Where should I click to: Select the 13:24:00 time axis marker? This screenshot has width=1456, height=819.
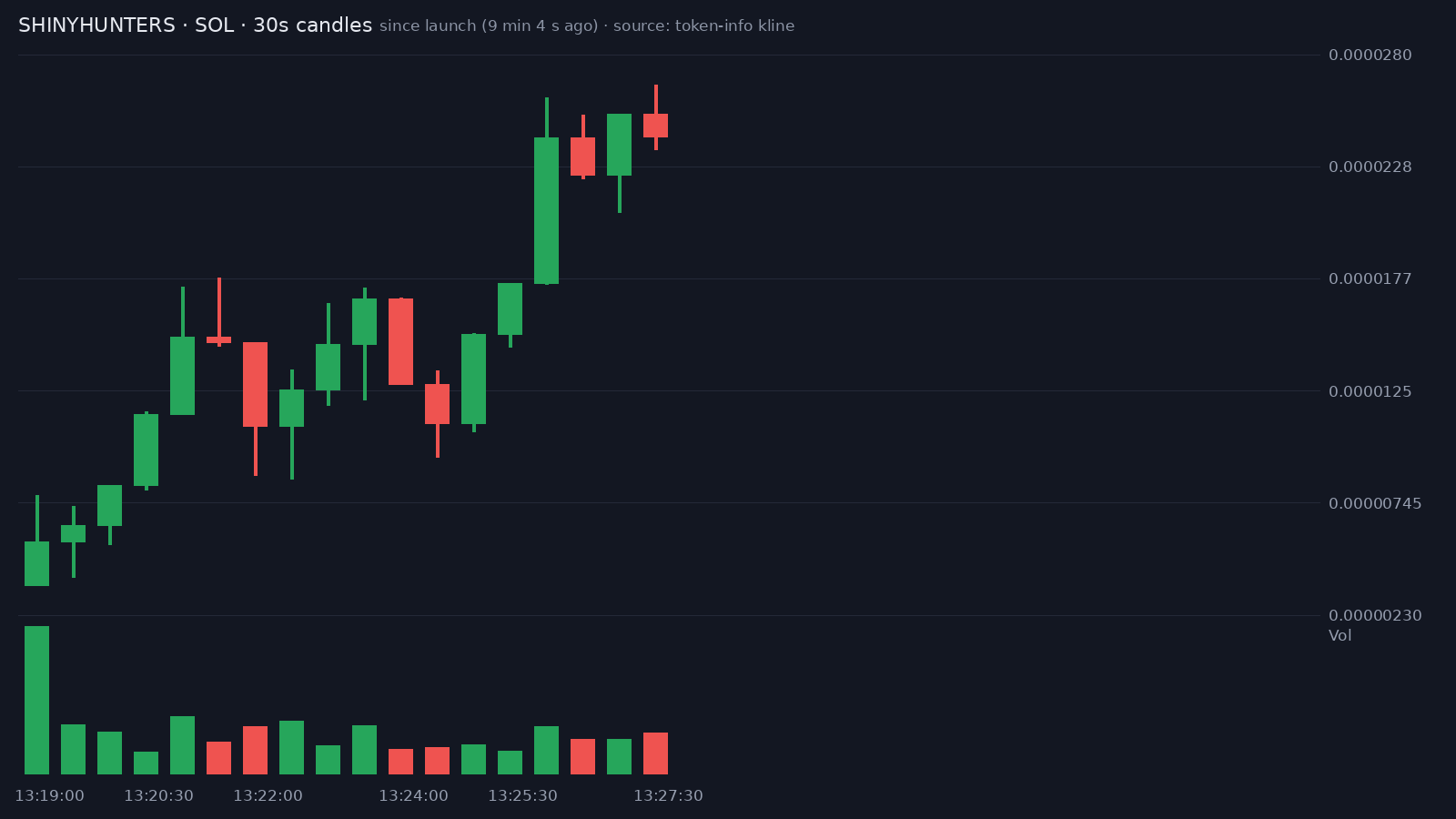coord(413,795)
